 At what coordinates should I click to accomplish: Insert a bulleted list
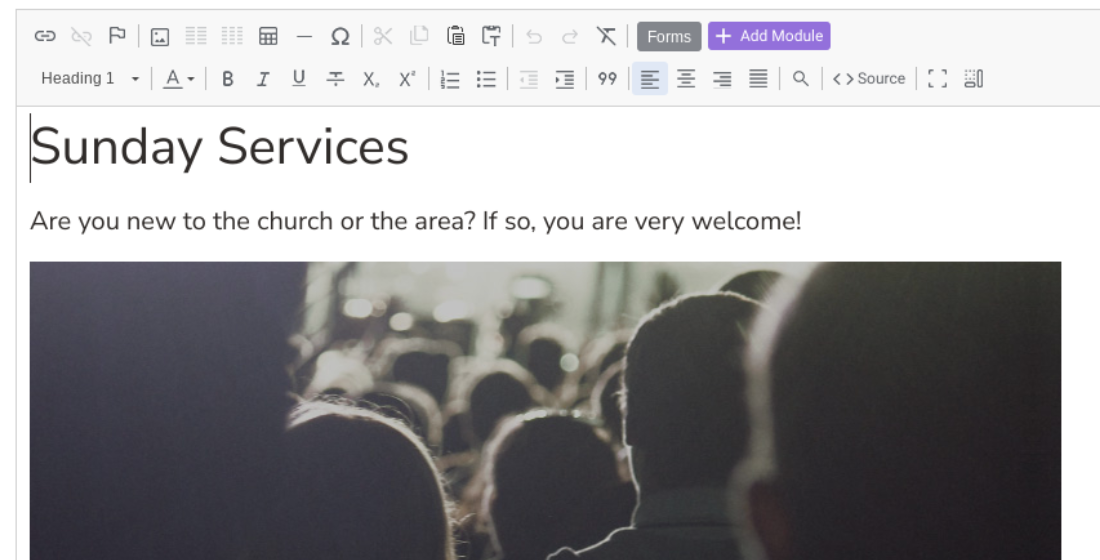pos(486,79)
